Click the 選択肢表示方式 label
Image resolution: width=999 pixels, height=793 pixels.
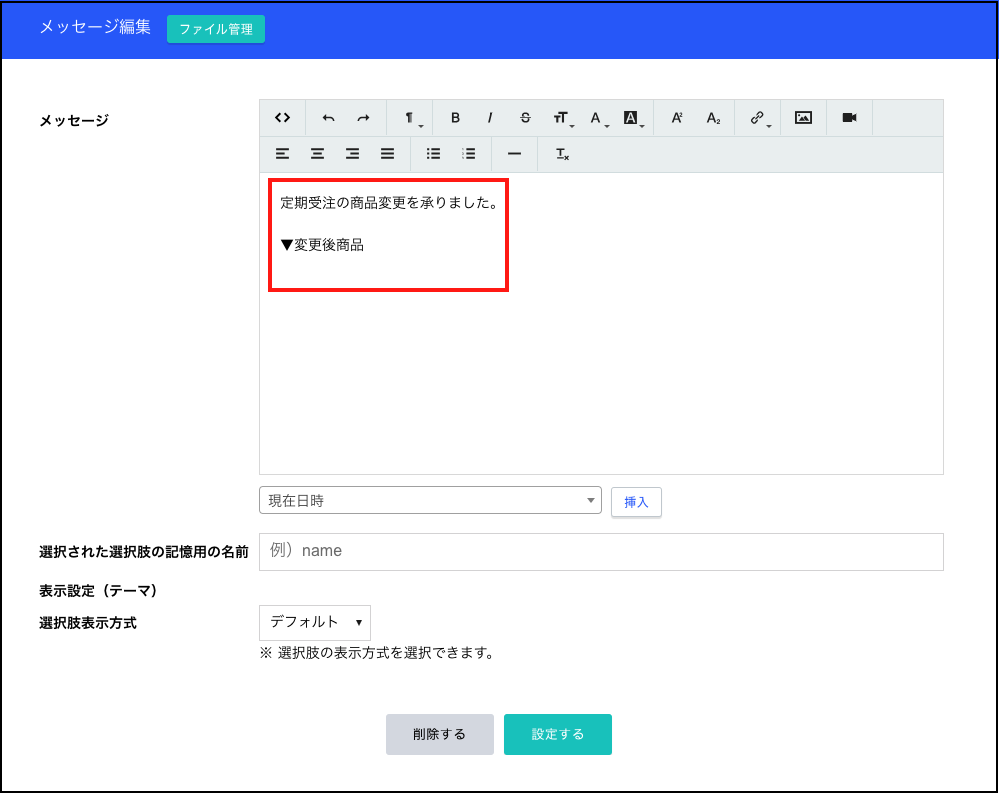click(88, 623)
